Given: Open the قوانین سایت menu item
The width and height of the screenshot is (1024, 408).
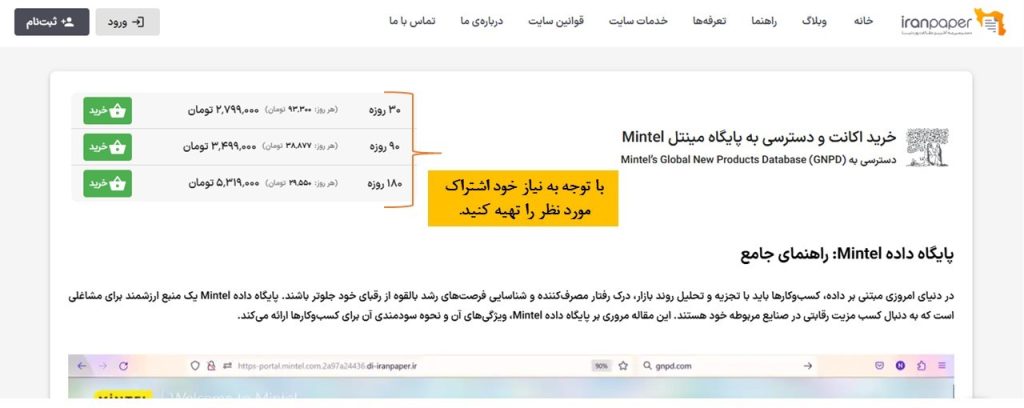Looking at the screenshot, I should coord(556,21).
